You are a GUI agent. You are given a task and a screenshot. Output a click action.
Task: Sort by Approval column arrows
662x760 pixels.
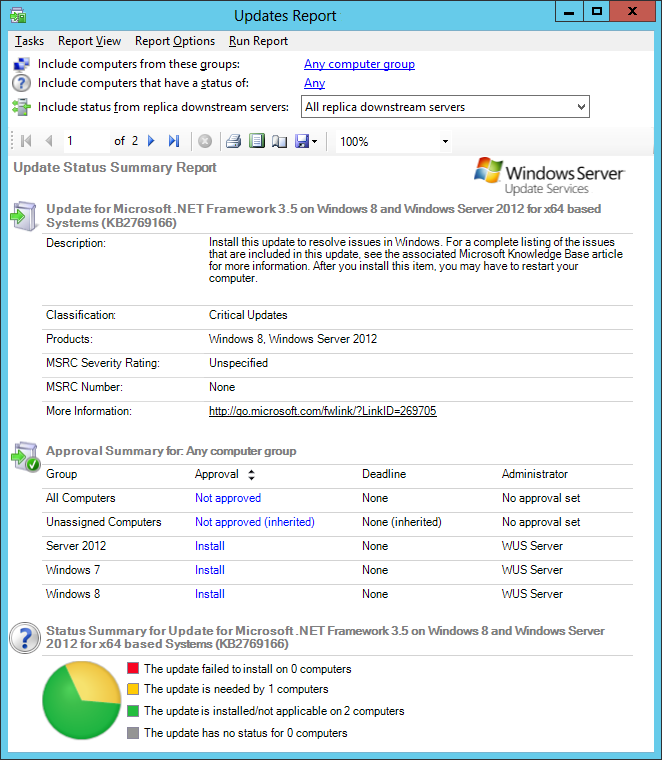pyautogui.click(x=251, y=475)
